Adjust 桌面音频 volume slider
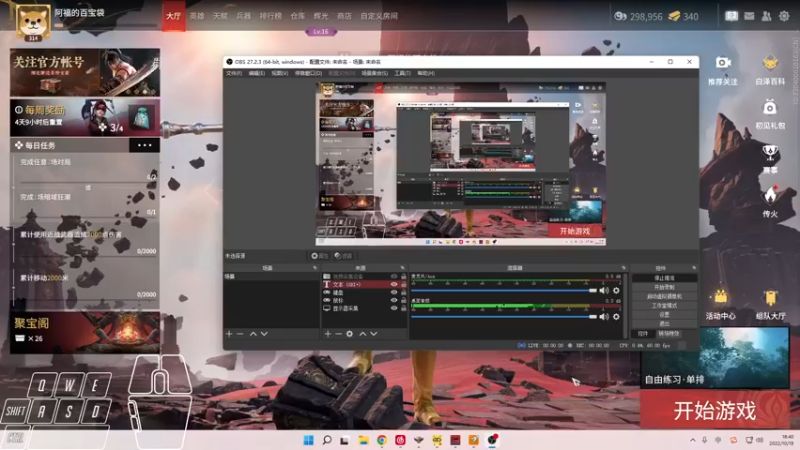Image resolution: width=800 pixels, height=450 pixels. [504, 317]
